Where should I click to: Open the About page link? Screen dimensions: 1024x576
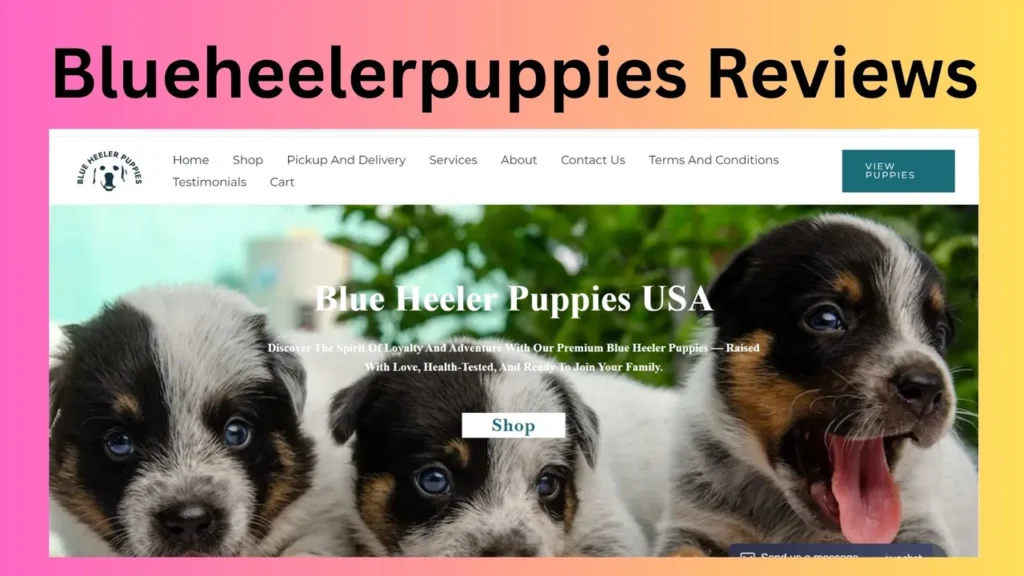point(519,160)
